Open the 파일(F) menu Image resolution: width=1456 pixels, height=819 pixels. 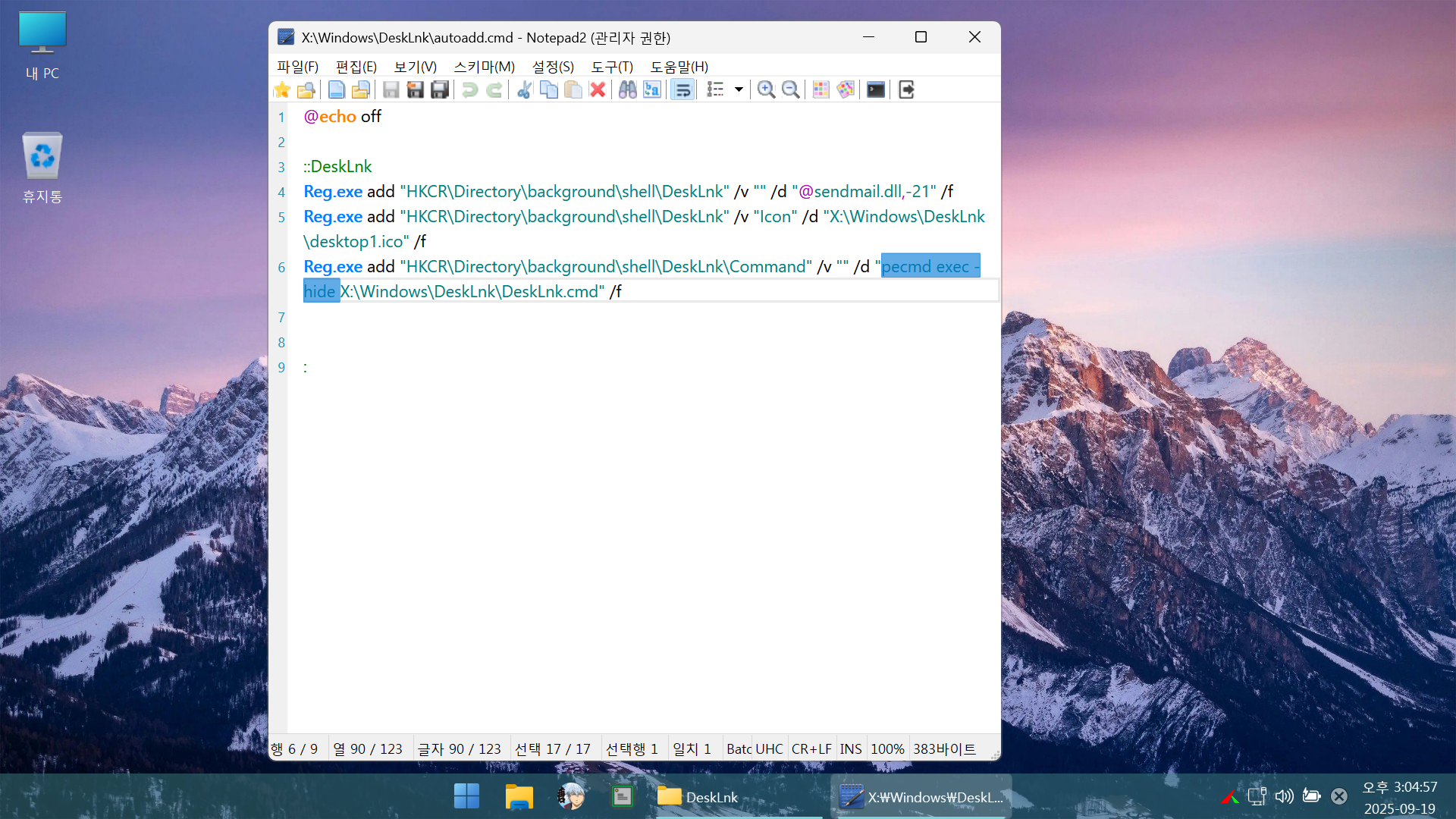pos(297,67)
